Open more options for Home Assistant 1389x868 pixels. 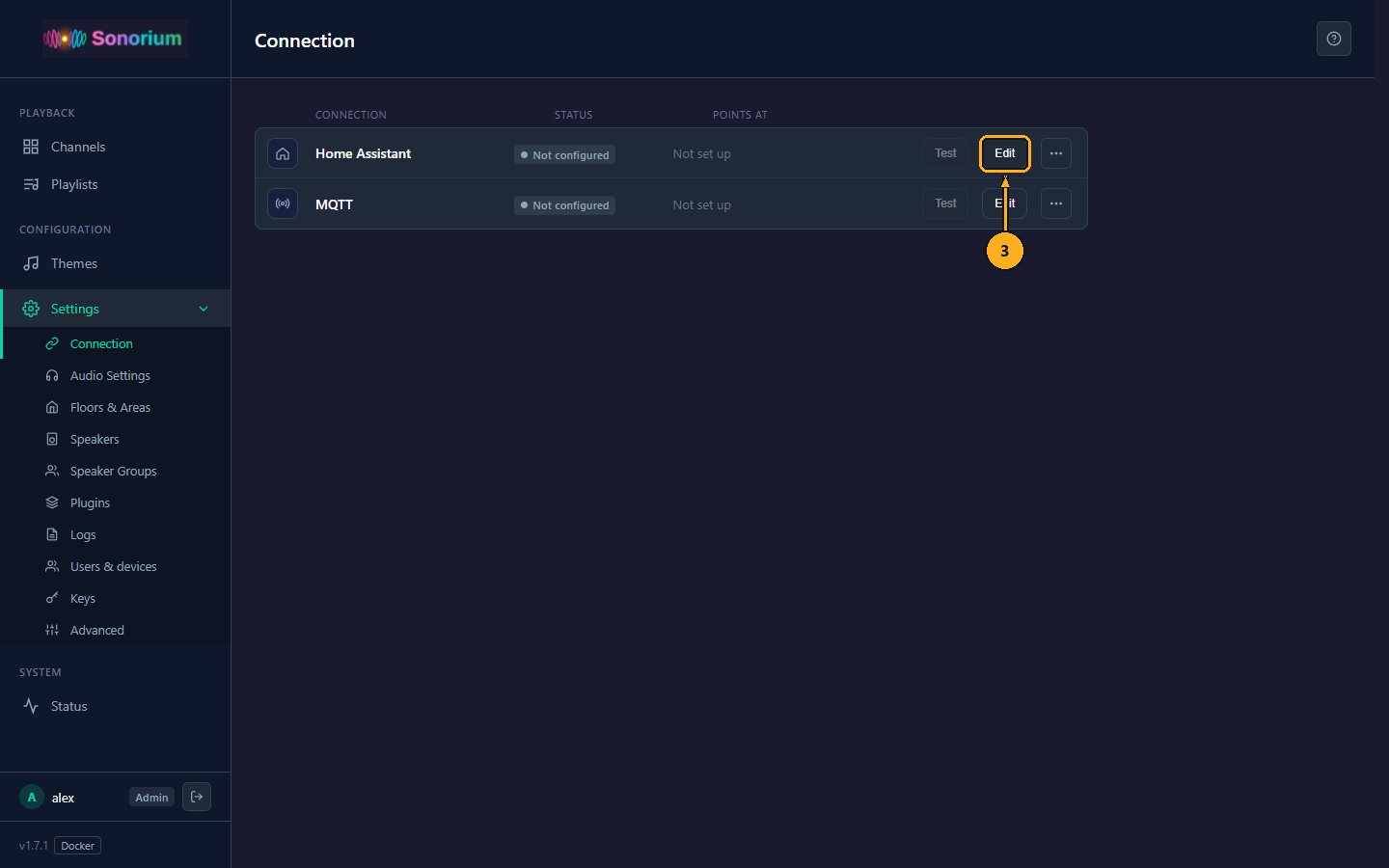(1056, 153)
